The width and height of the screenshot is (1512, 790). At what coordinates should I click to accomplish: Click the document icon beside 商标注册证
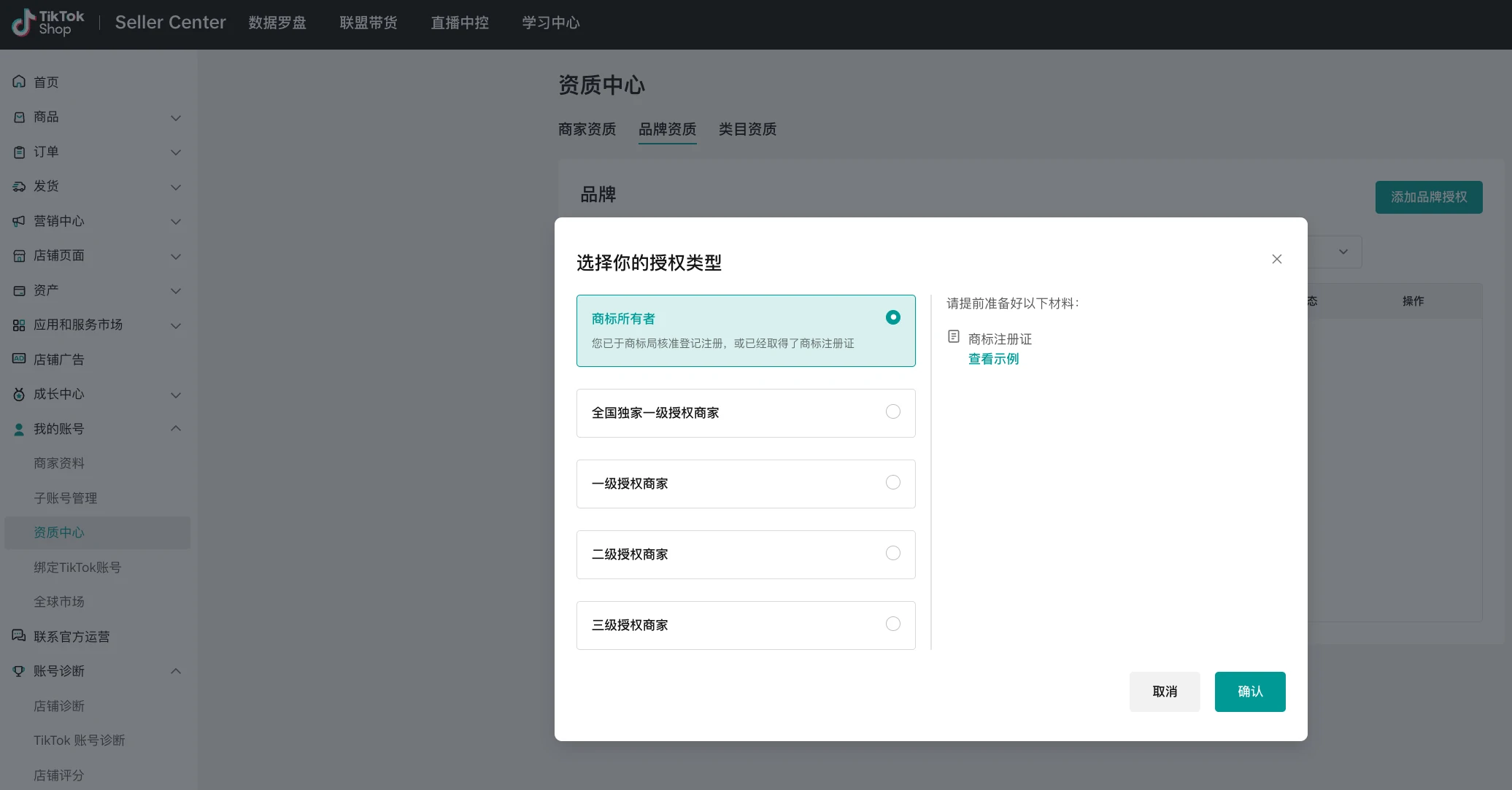(x=953, y=337)
